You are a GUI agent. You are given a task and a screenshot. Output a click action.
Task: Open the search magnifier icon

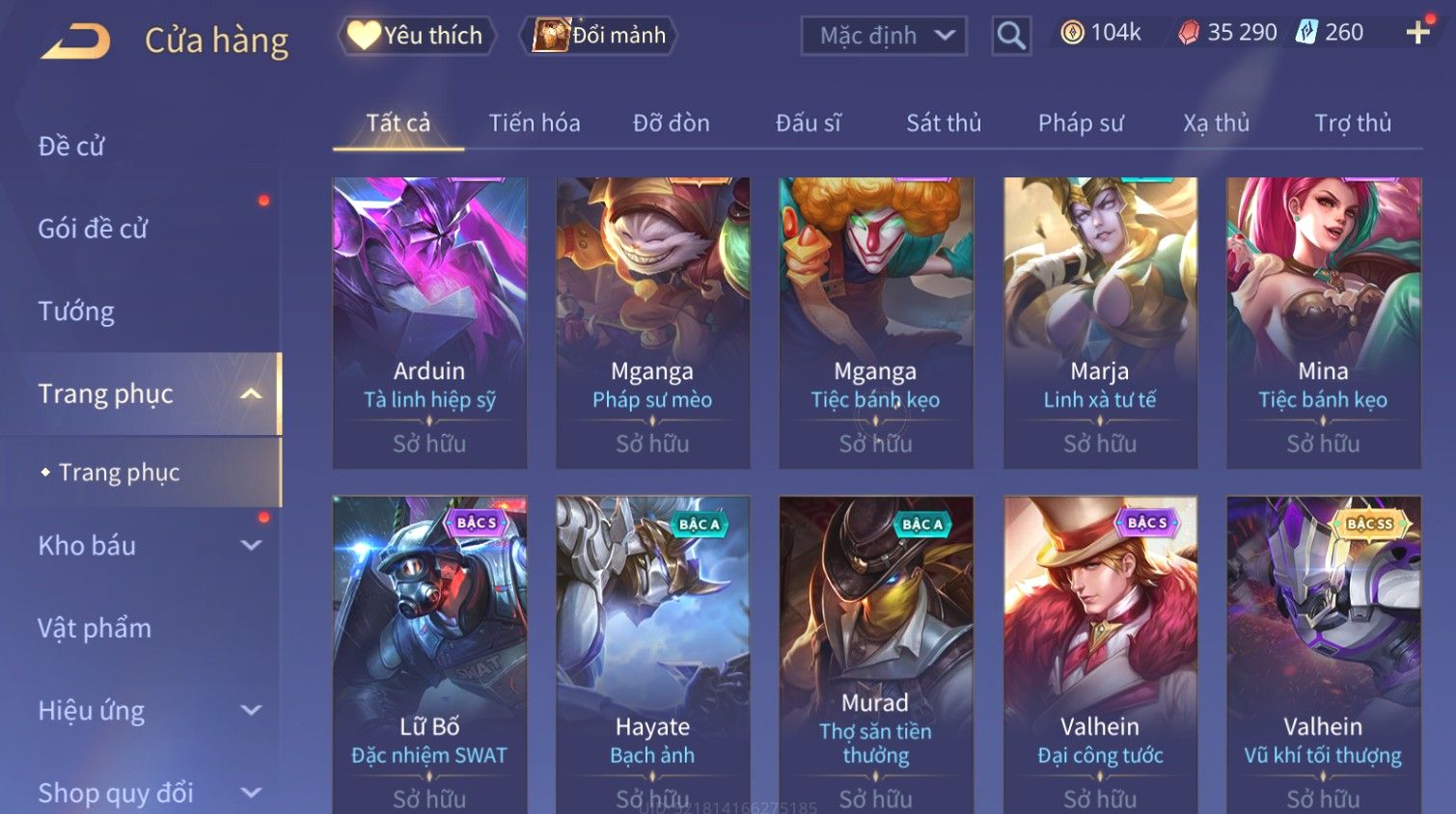(x=1011, y=36)
